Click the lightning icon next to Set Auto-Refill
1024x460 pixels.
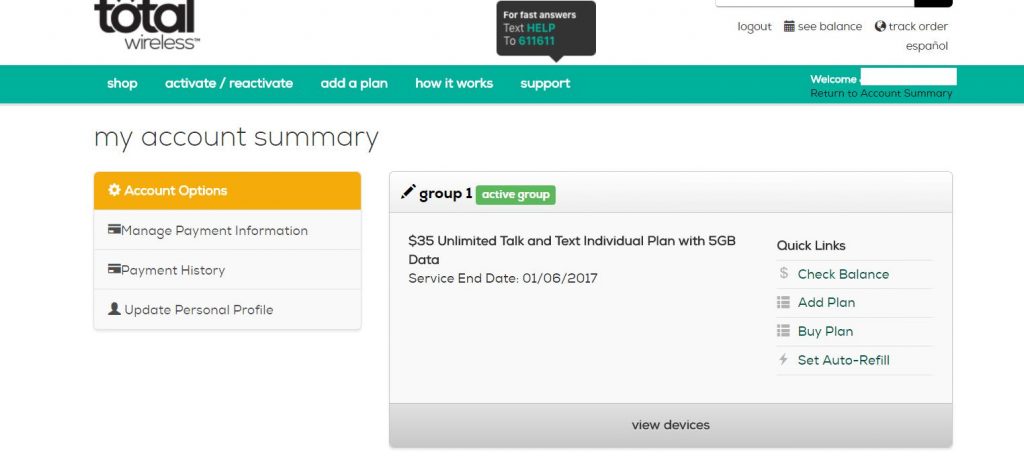pyautogui.click(x=784, y=359)
